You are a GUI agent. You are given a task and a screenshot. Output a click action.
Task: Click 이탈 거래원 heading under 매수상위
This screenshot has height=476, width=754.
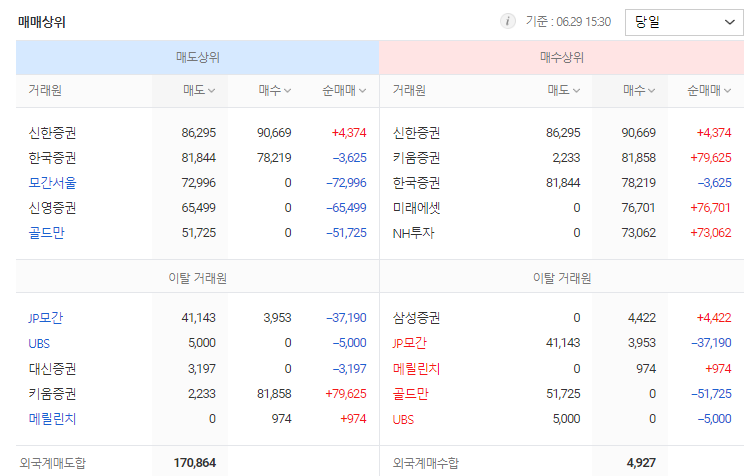(x=562, y=278)
